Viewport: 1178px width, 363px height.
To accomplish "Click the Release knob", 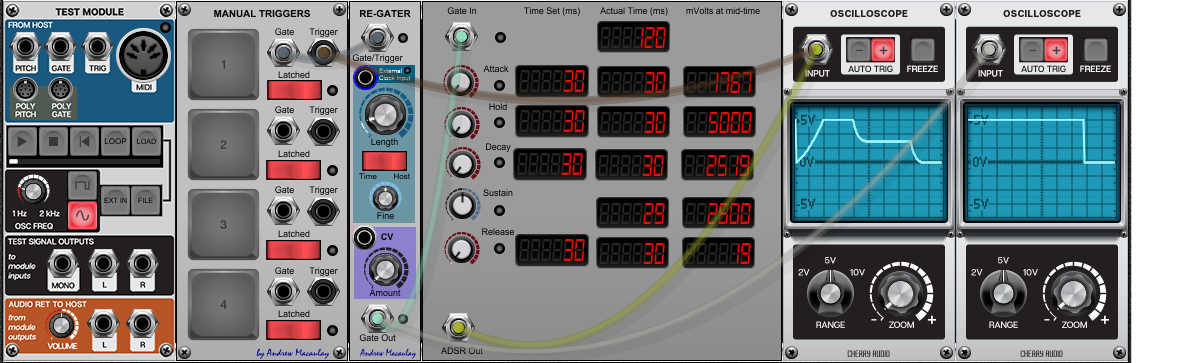I will tap(460, 247).
